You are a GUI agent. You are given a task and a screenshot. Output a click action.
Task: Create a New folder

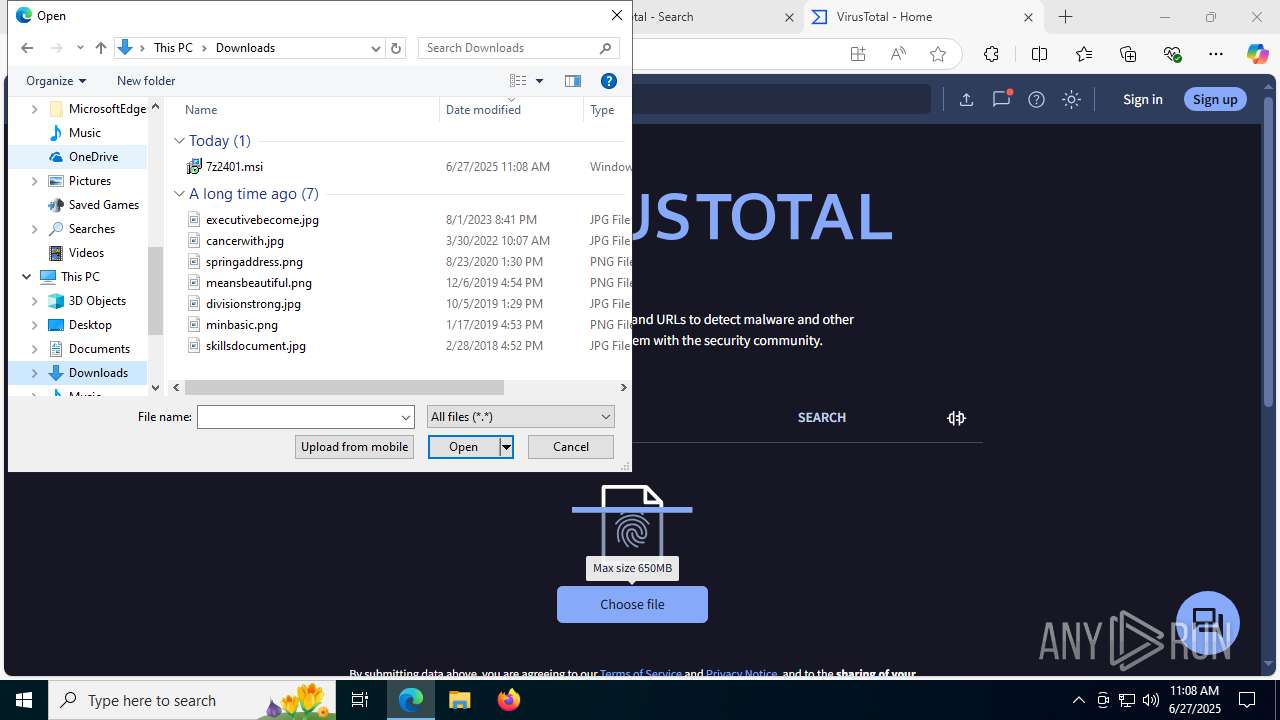[146, 81]
